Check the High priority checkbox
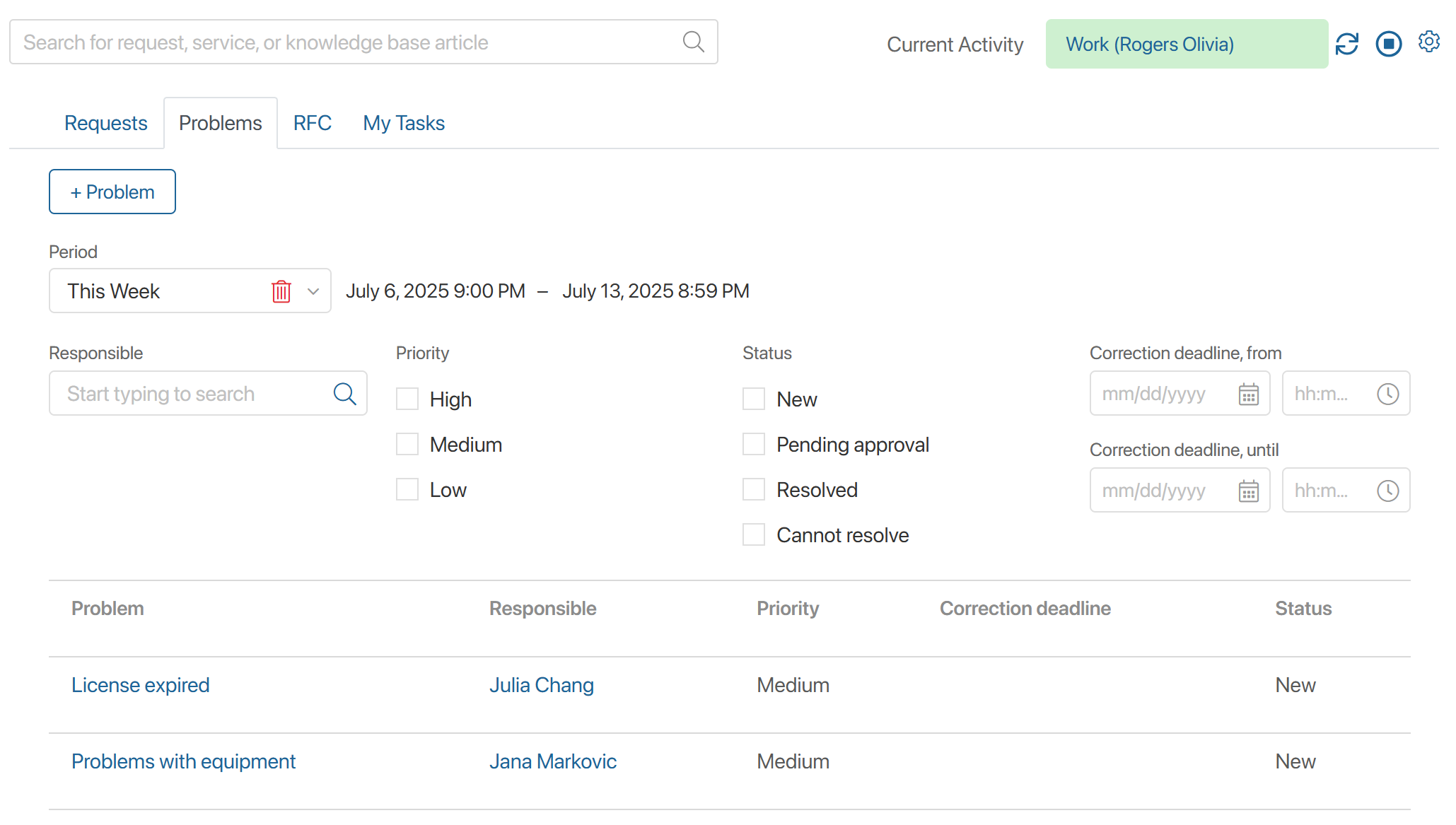 407,399
